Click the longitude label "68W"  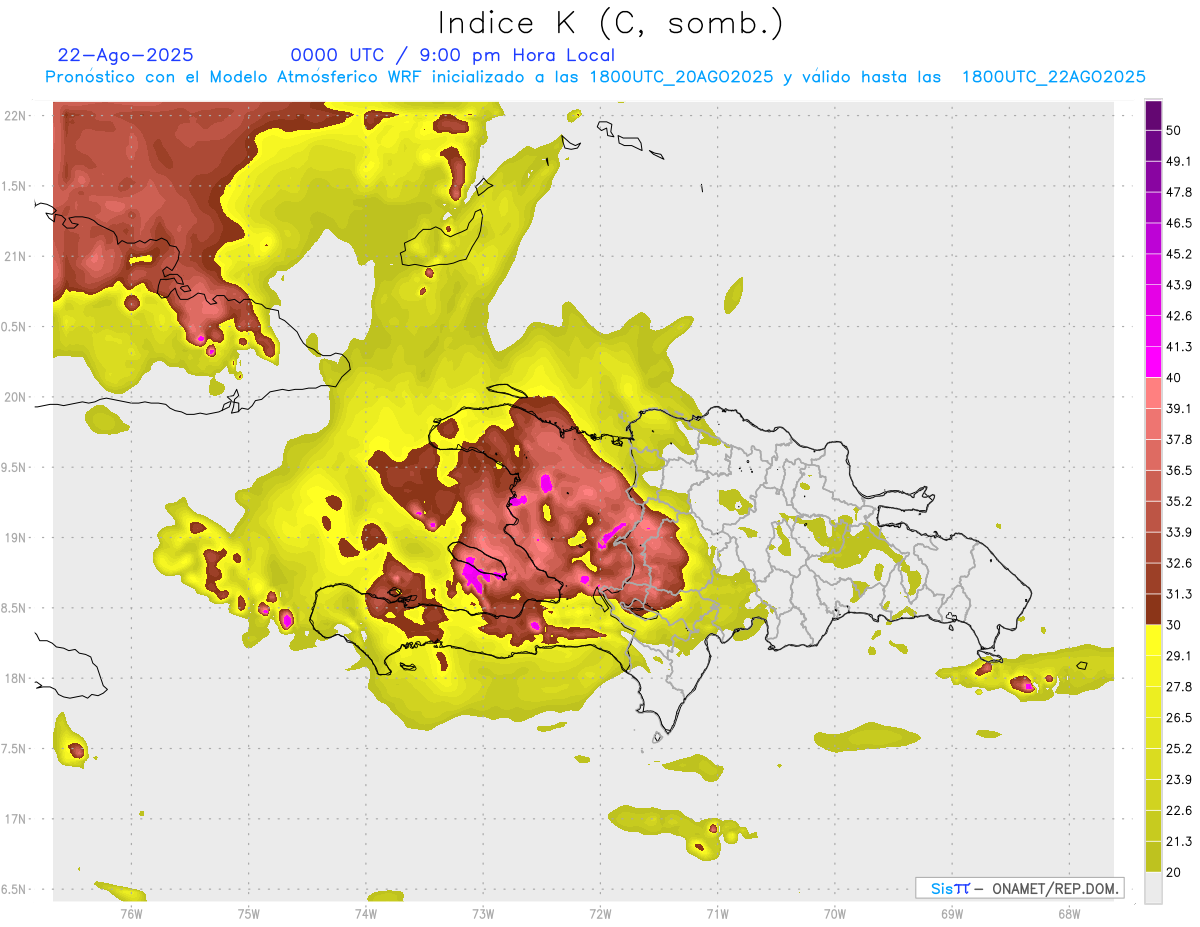1068,913
